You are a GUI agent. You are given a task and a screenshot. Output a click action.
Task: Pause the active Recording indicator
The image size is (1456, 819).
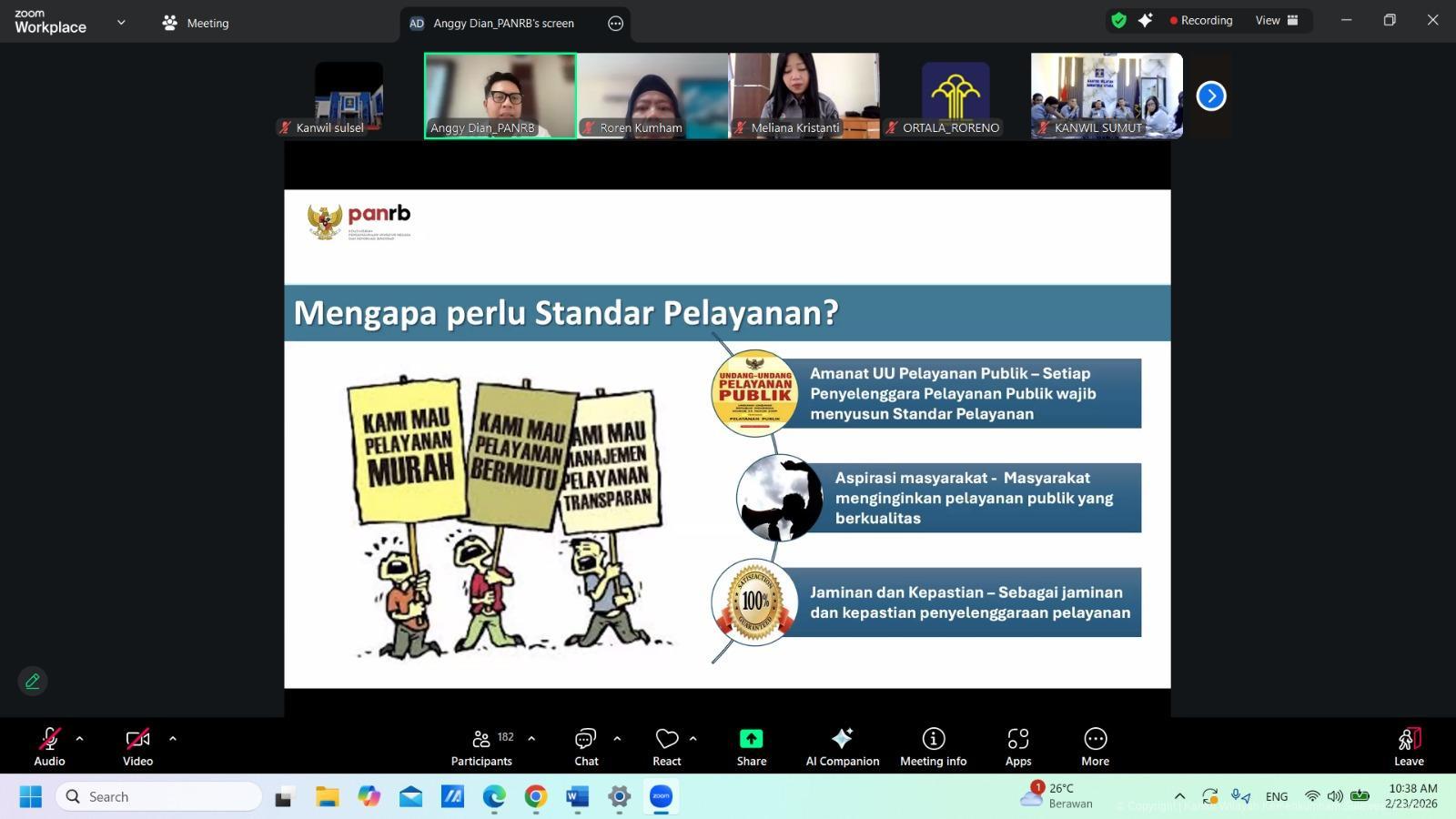pos(1201,19)
